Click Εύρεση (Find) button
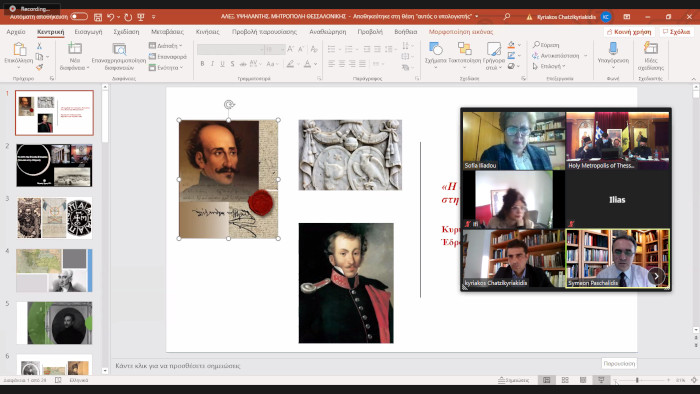The width and height of the screenshot is (700, 394). click(x=546, y=45)
